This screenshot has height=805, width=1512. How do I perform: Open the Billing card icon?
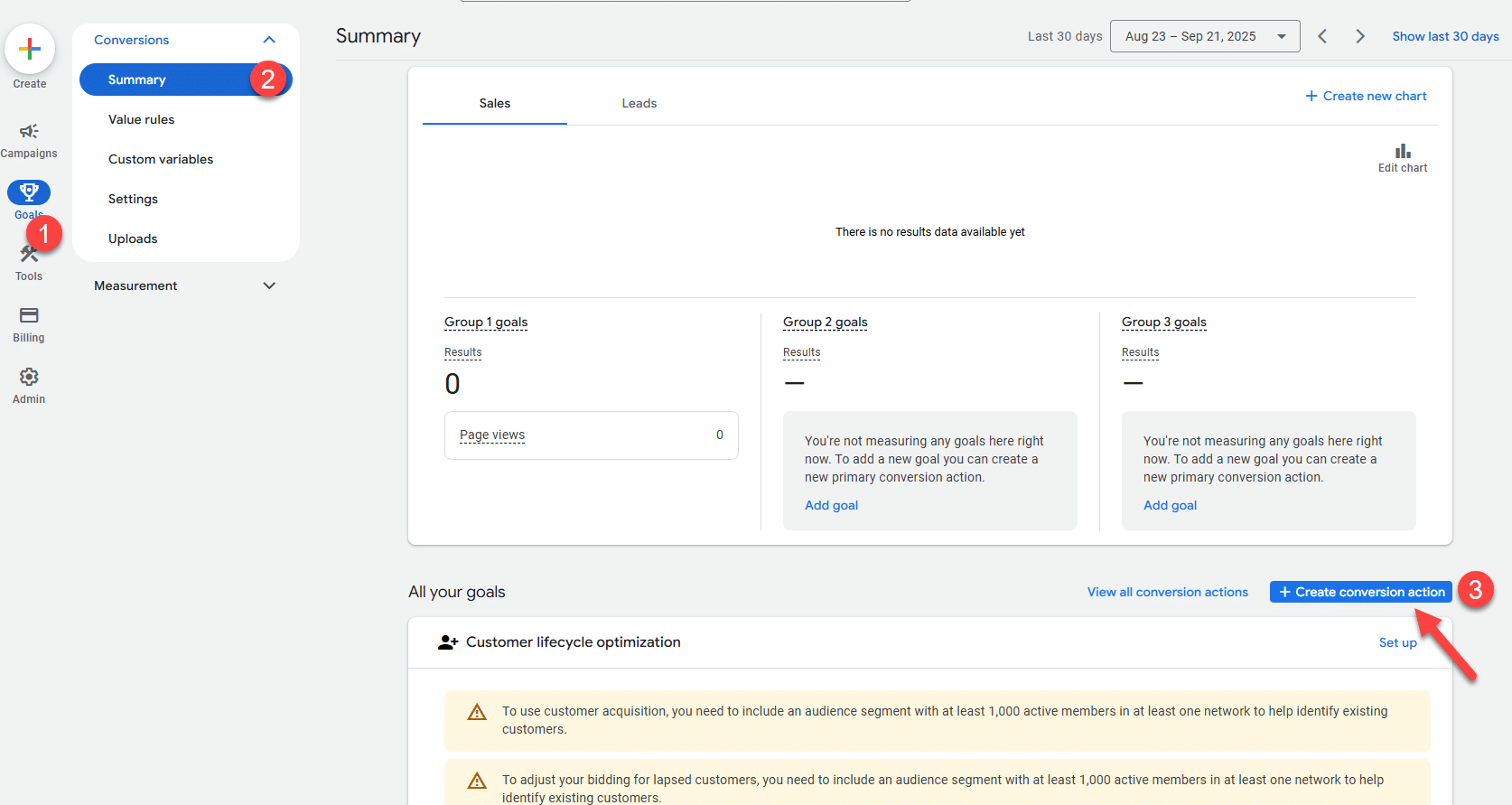coord(29,316)
